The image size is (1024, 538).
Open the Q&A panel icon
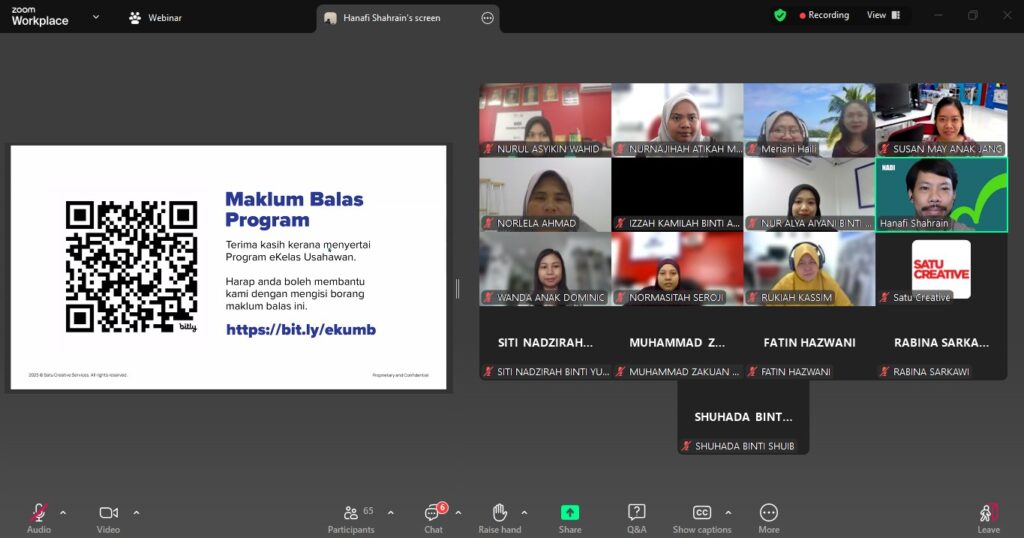[637, 513]
